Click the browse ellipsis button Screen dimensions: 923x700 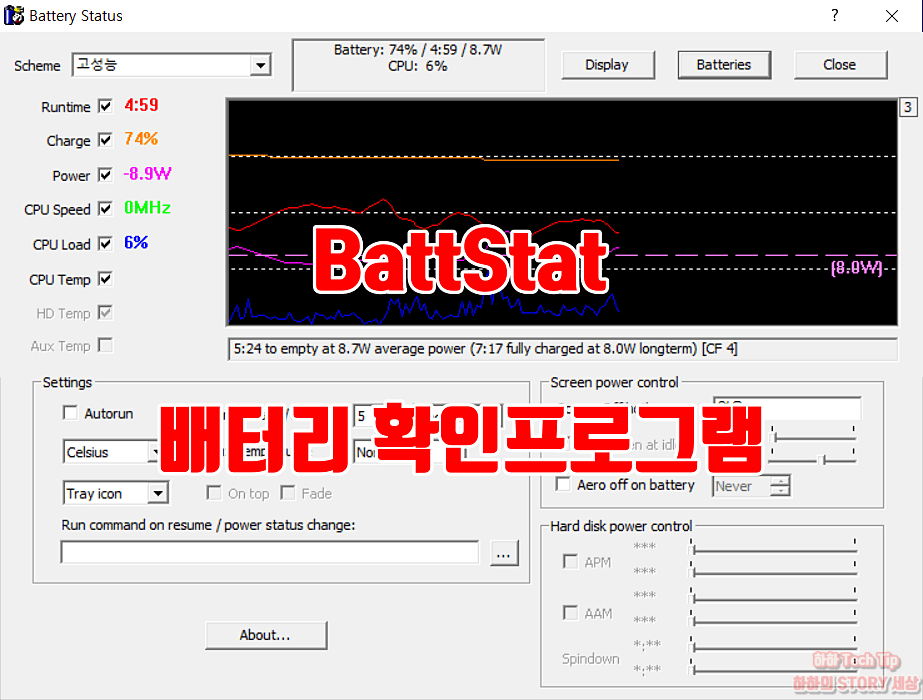(x=504, y=553)
